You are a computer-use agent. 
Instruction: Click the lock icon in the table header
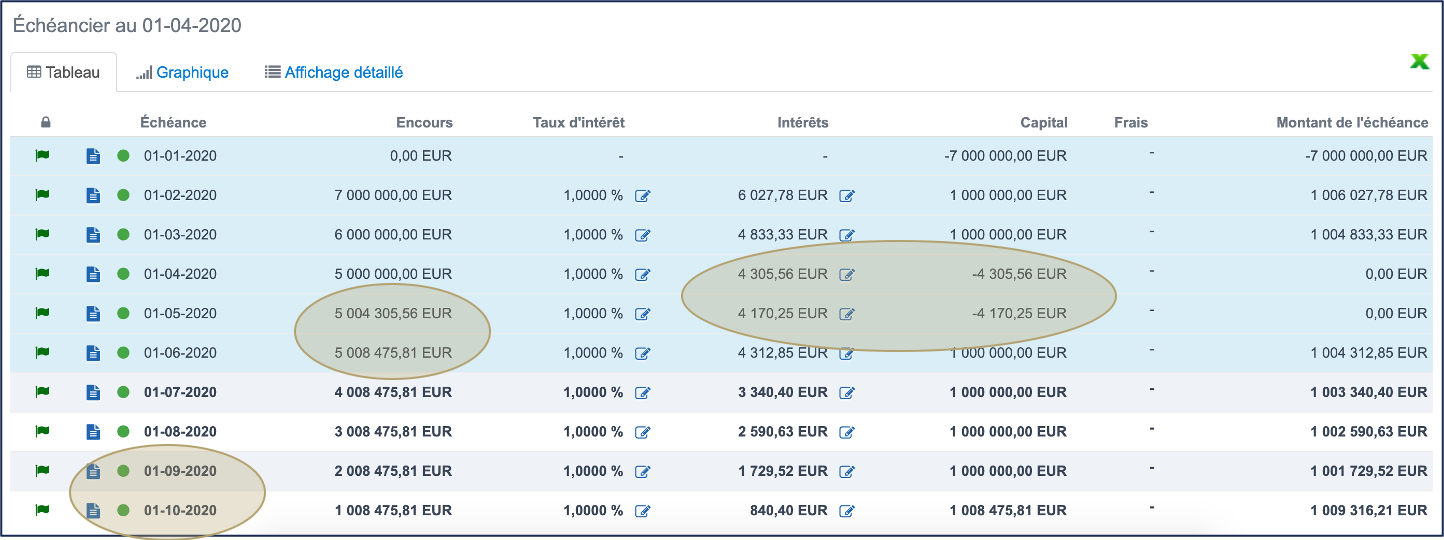tap(45, 123)
